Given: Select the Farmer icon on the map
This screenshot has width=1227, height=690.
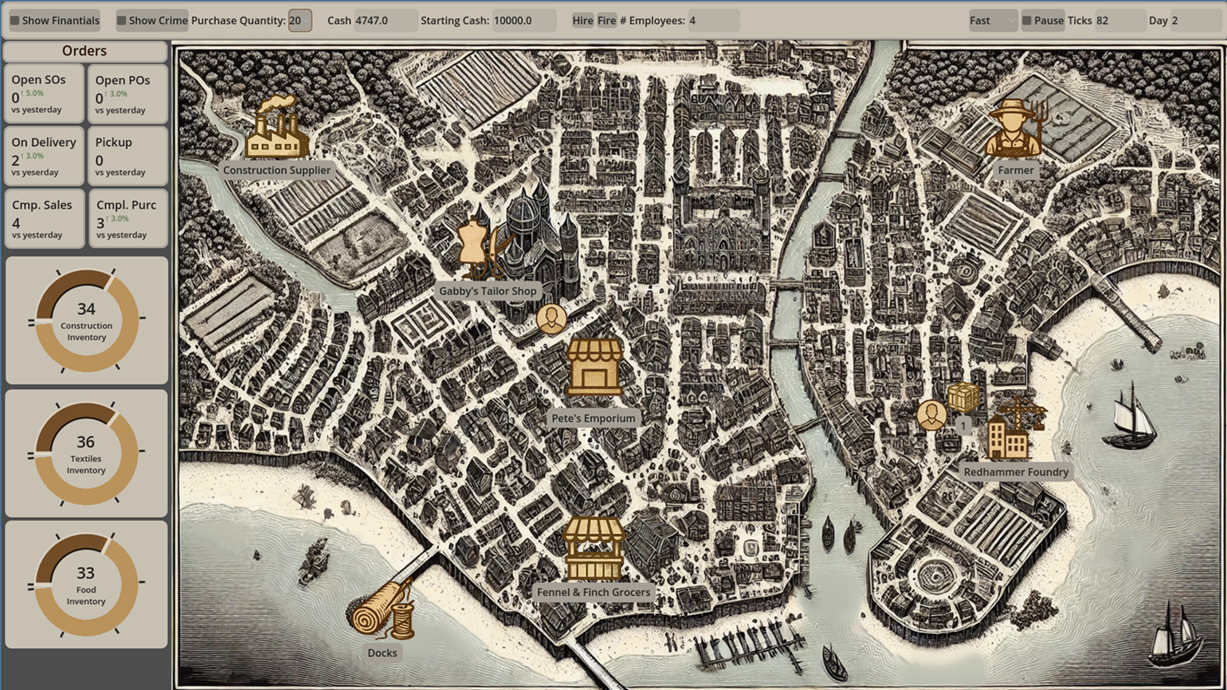Looking at the screenshot, I should [1015, 128].
